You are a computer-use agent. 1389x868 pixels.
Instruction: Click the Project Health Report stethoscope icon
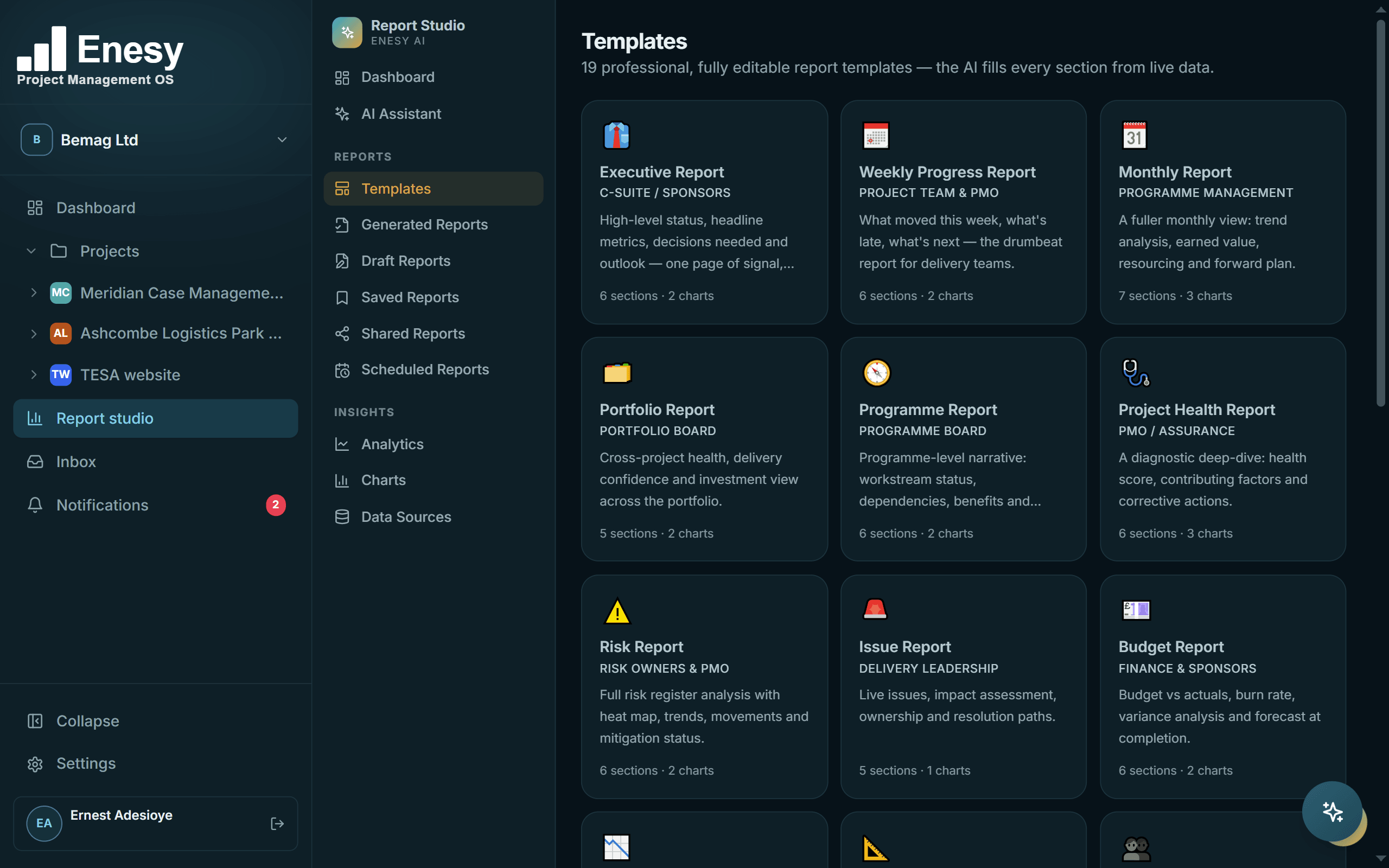[x=1136, y=373]
